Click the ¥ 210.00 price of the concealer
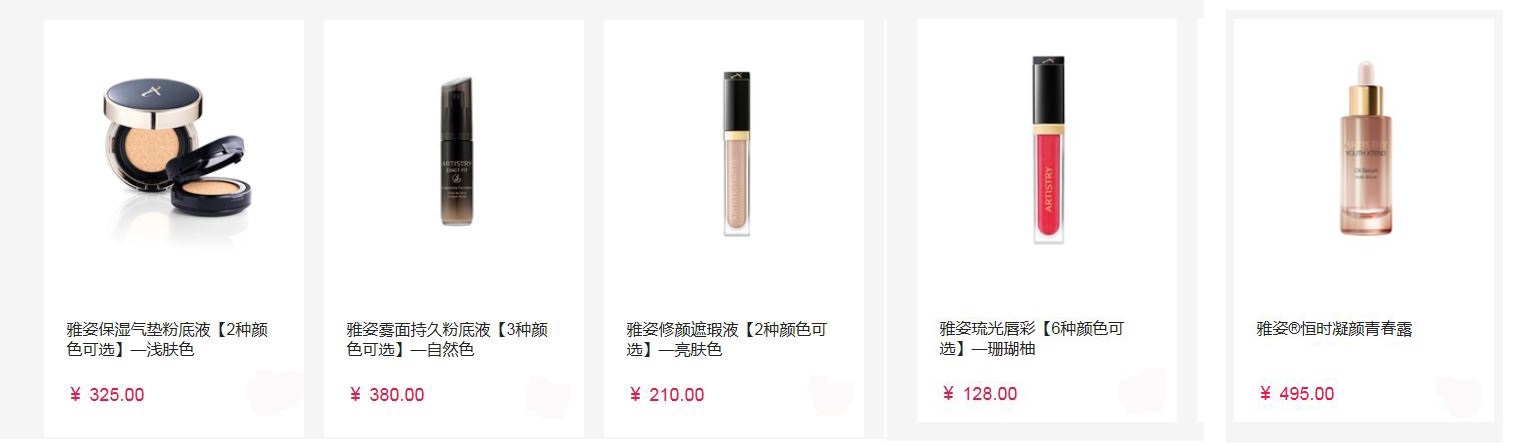 click(x=666, y=395)
